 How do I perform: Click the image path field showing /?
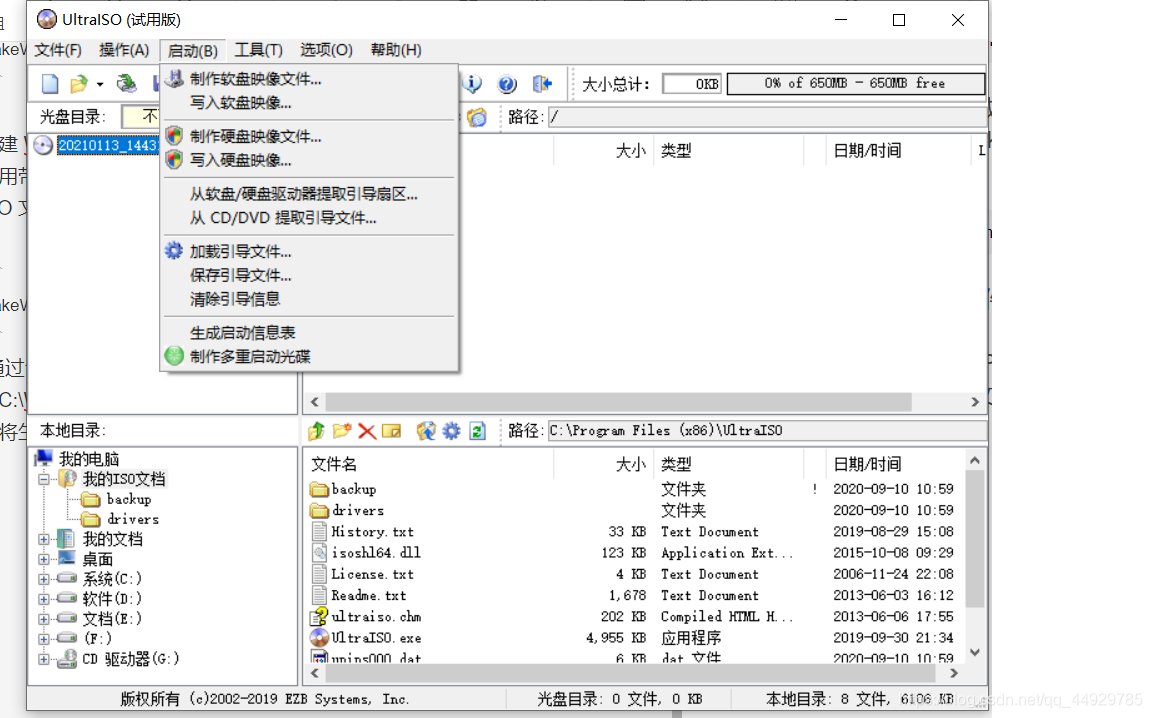(766, 117)
